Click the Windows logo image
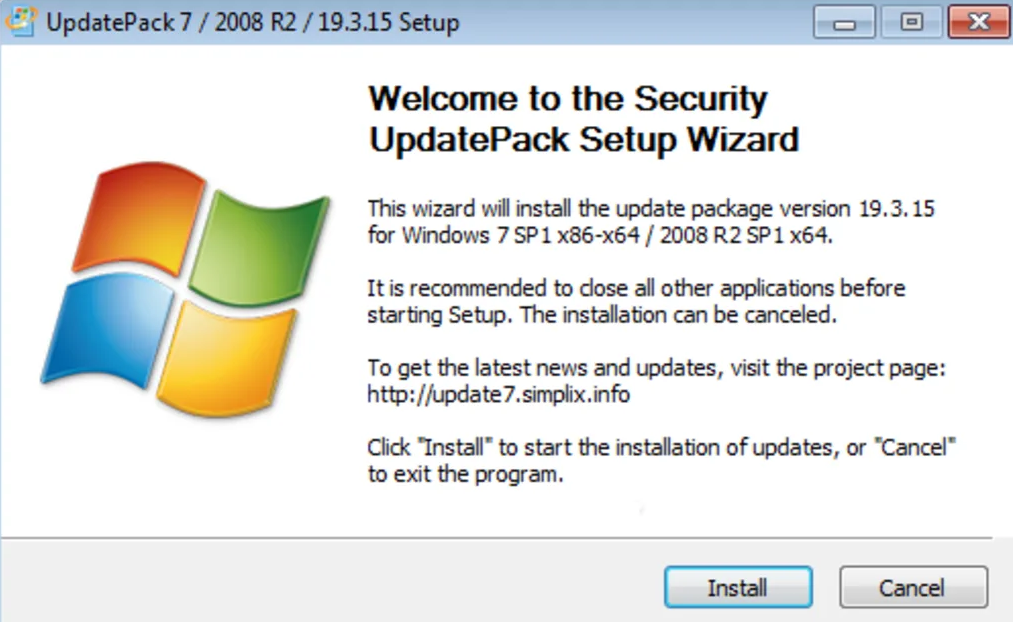Image resolution: width=1013 pixels, height=622 pixels. 185,288
